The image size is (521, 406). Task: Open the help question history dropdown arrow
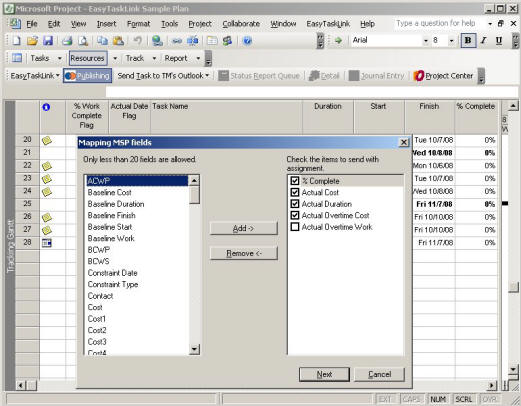[x=490, y=24]
